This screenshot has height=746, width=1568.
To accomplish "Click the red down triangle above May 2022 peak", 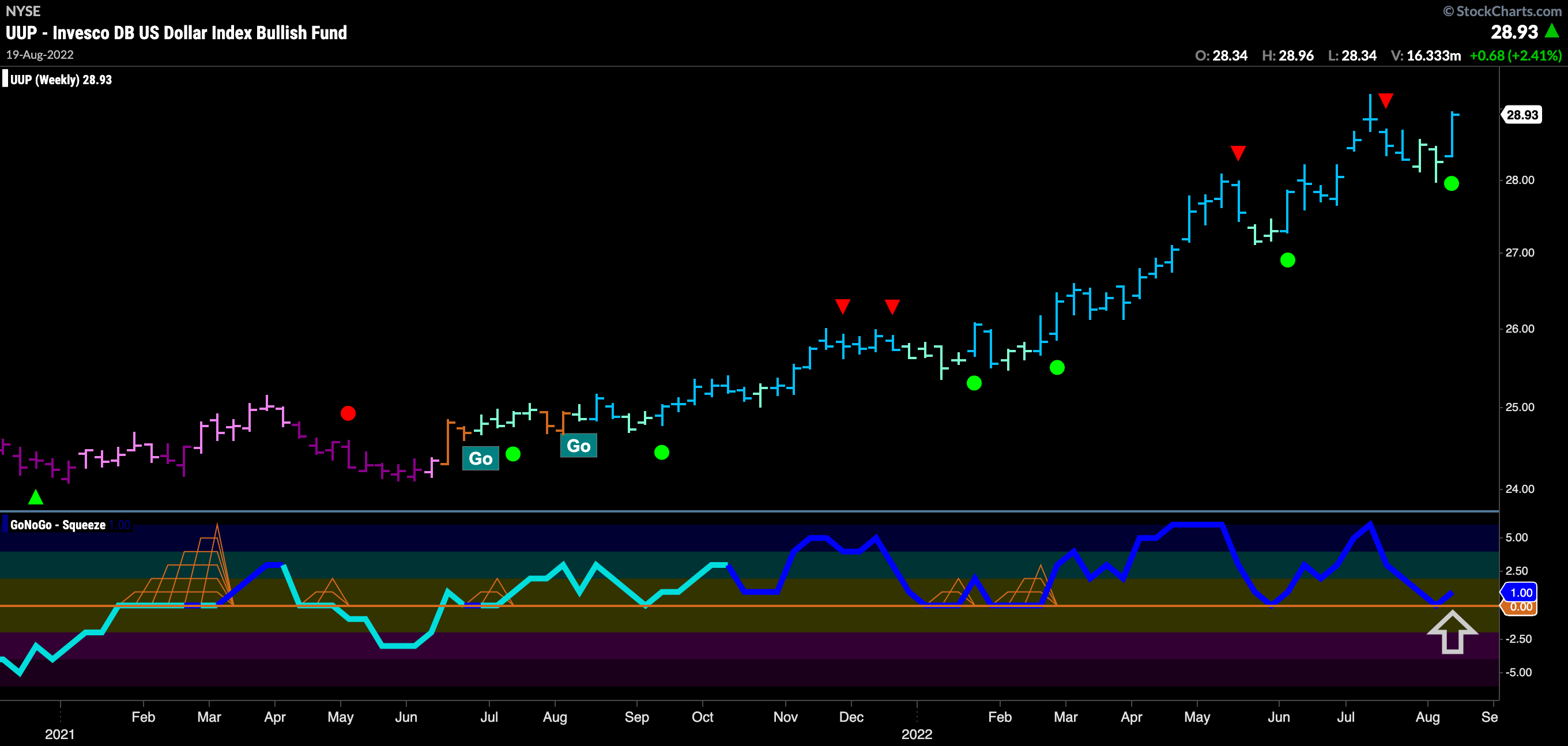I will pos(1238,153).
